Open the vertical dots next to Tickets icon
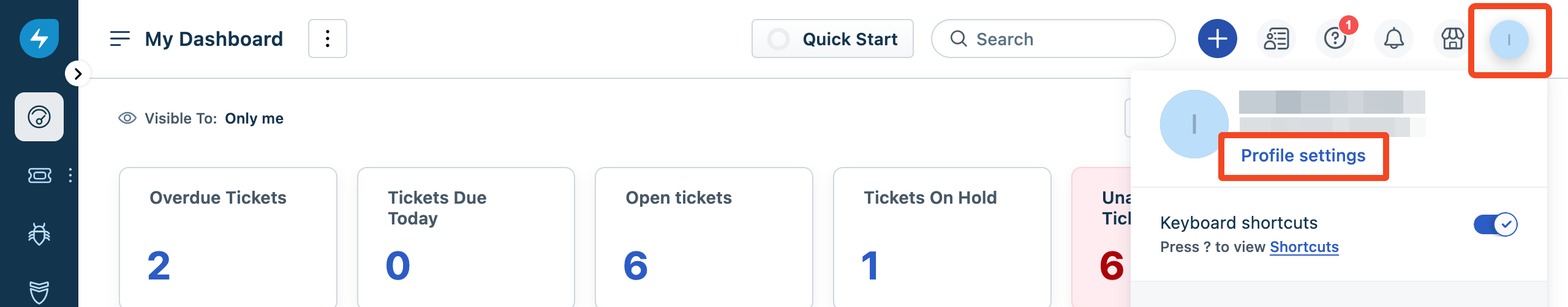The height and width of the screenshot is (307, 1568). (x=70, y=176)
